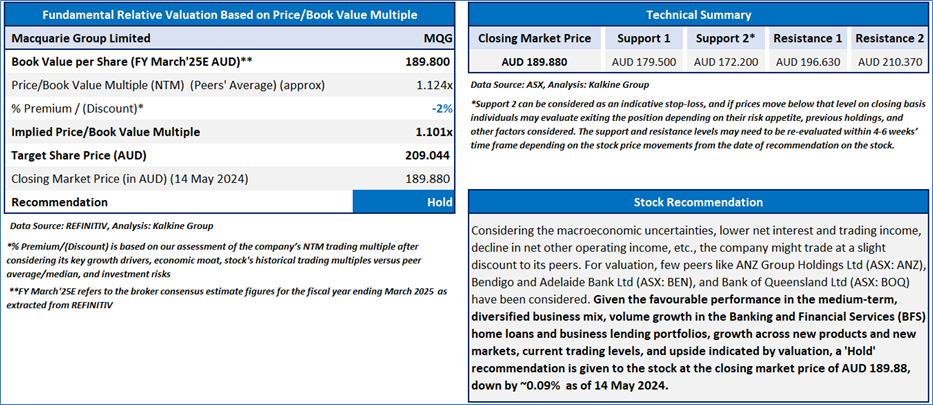Select the Macquarie Group Limited row label
This screenshot has width=933, height=405.
pyautogui.click(x=81, y=39)
